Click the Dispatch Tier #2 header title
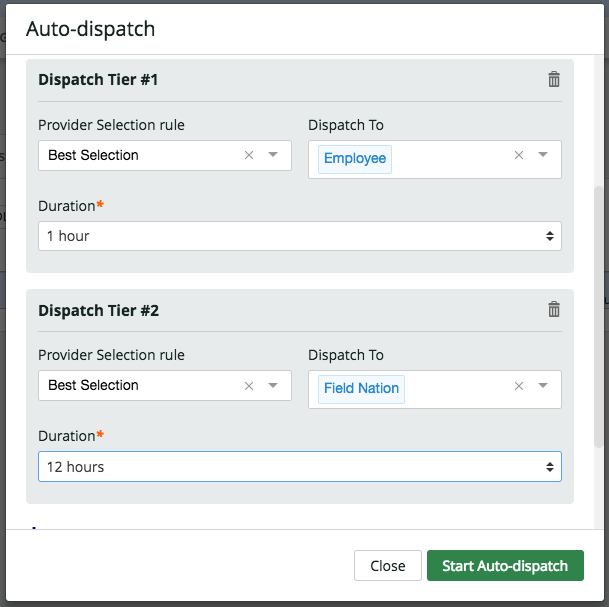 98,310
